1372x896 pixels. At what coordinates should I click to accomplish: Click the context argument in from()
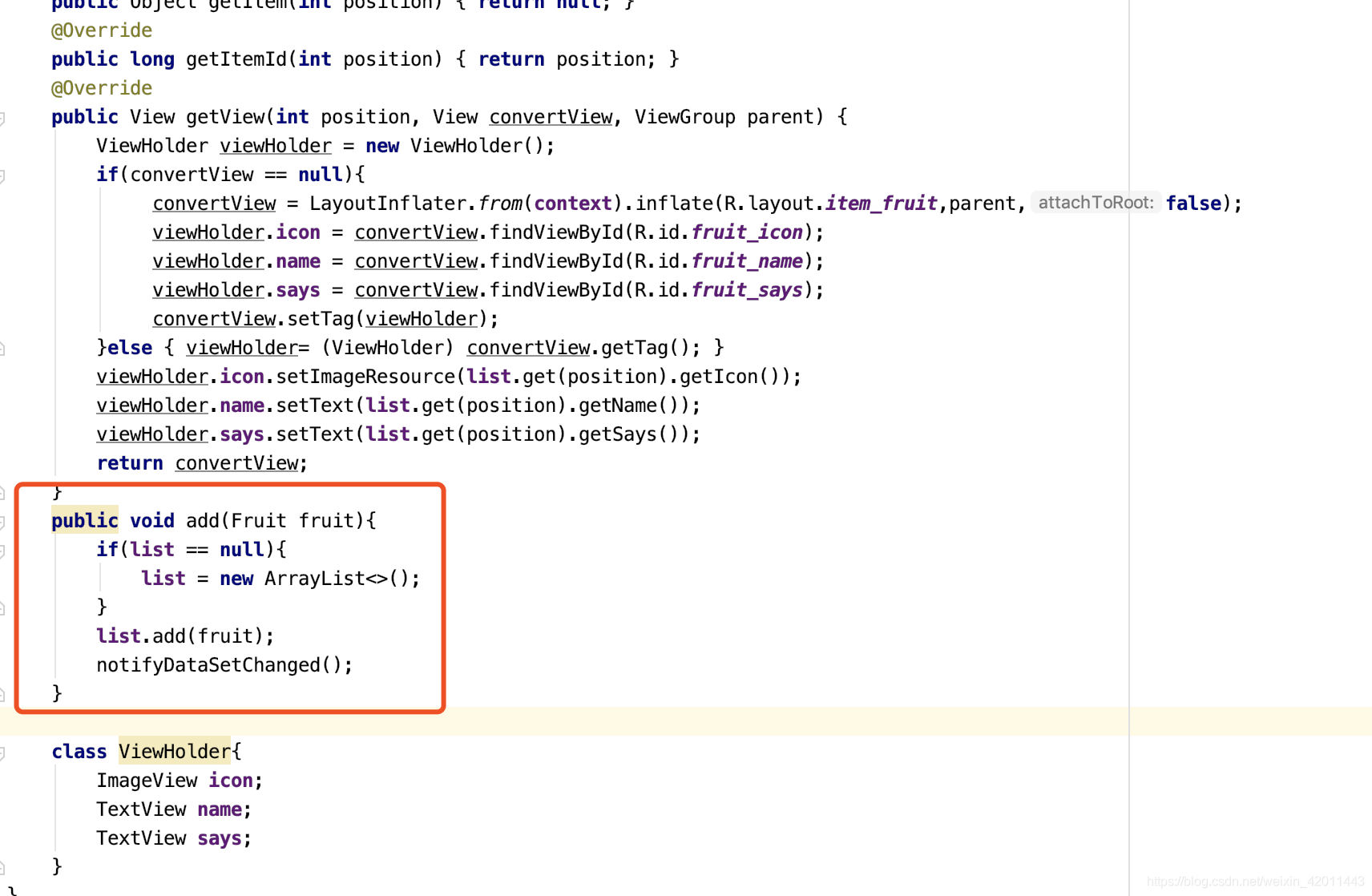573,204
